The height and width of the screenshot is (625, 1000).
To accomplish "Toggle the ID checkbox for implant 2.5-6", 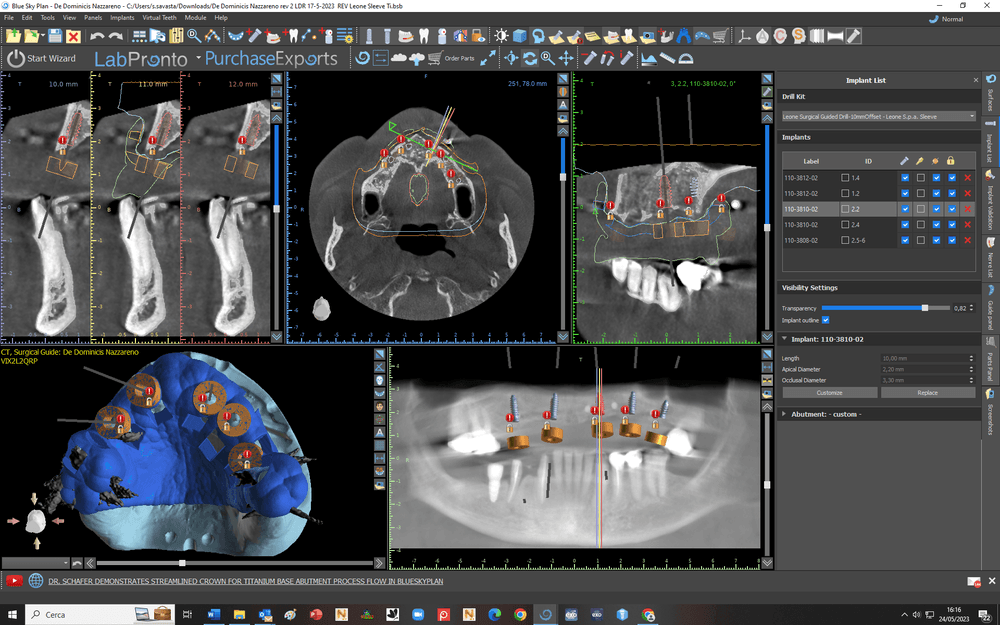I will pyautogui.click(x=845, y=240).
